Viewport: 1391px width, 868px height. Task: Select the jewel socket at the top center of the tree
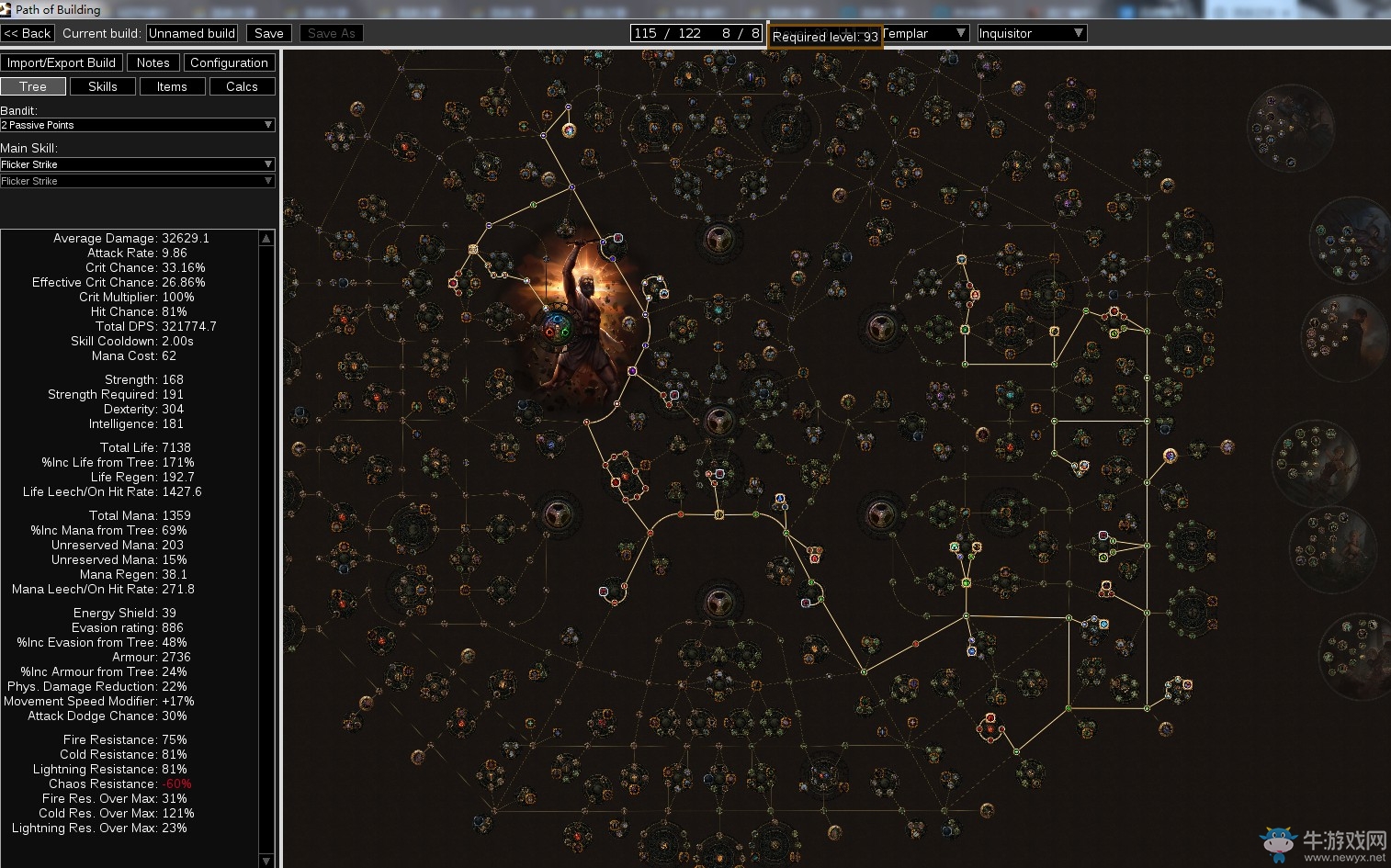pyautogui.click(x=718, y=240)
